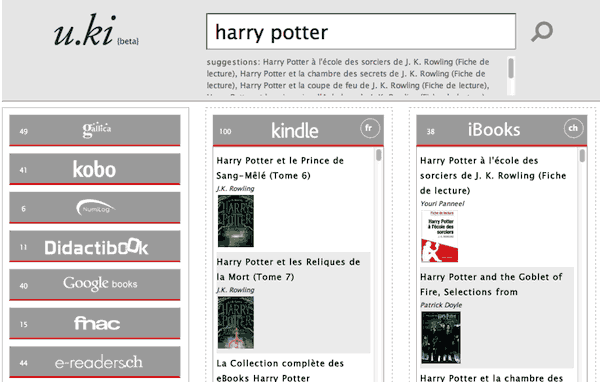
Task: Open Harry Potter à l'école des sorciers title
Action: click(493, 176)
